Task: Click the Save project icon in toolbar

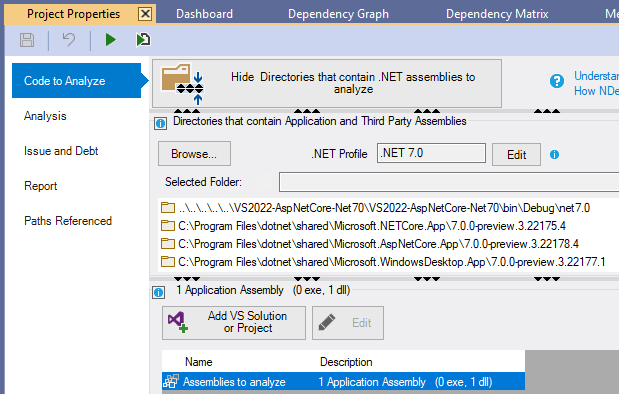Action: point(27,40)
